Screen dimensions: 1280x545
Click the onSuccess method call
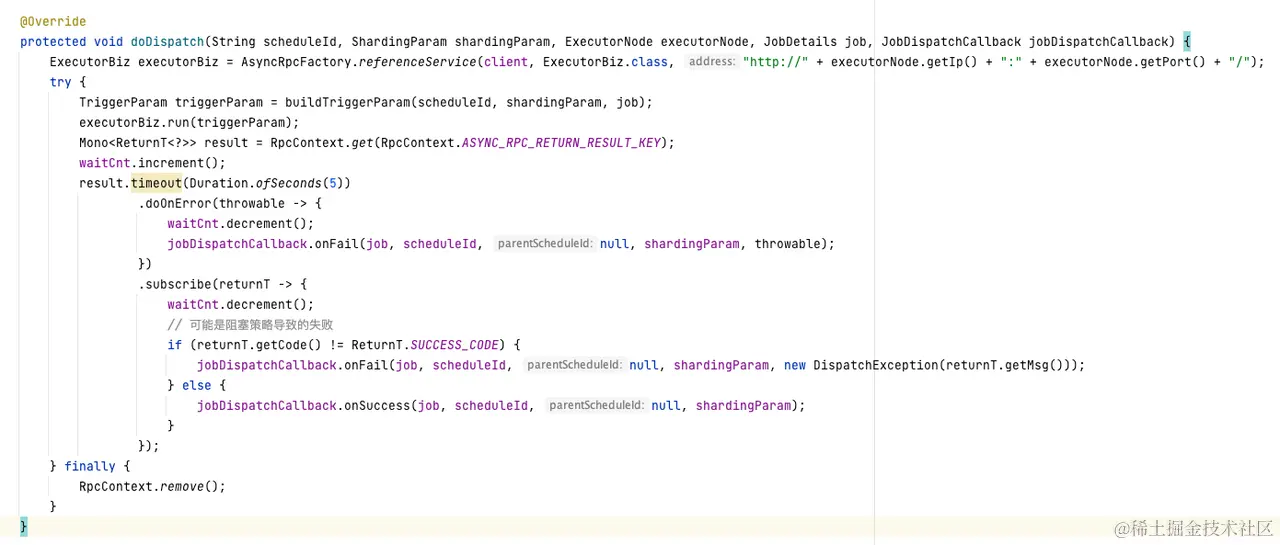click(x=377, y=405)
